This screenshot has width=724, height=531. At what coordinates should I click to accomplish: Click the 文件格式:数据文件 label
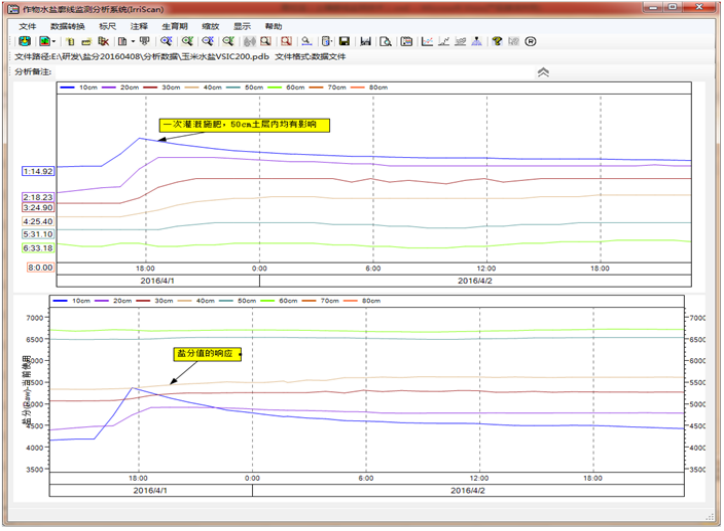tap(310, 56)
